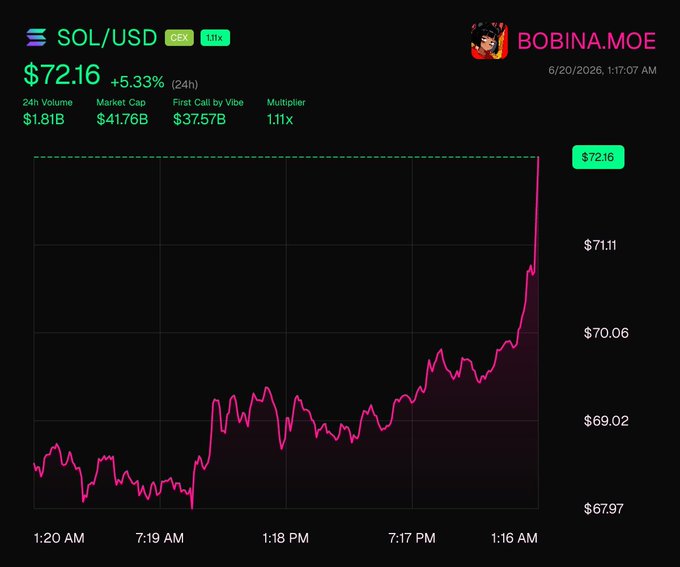This screenshot has width=680, height=567.
Task: Click the 1:18 PM time label
Action: pyautogui.click(x=286, y=538)
